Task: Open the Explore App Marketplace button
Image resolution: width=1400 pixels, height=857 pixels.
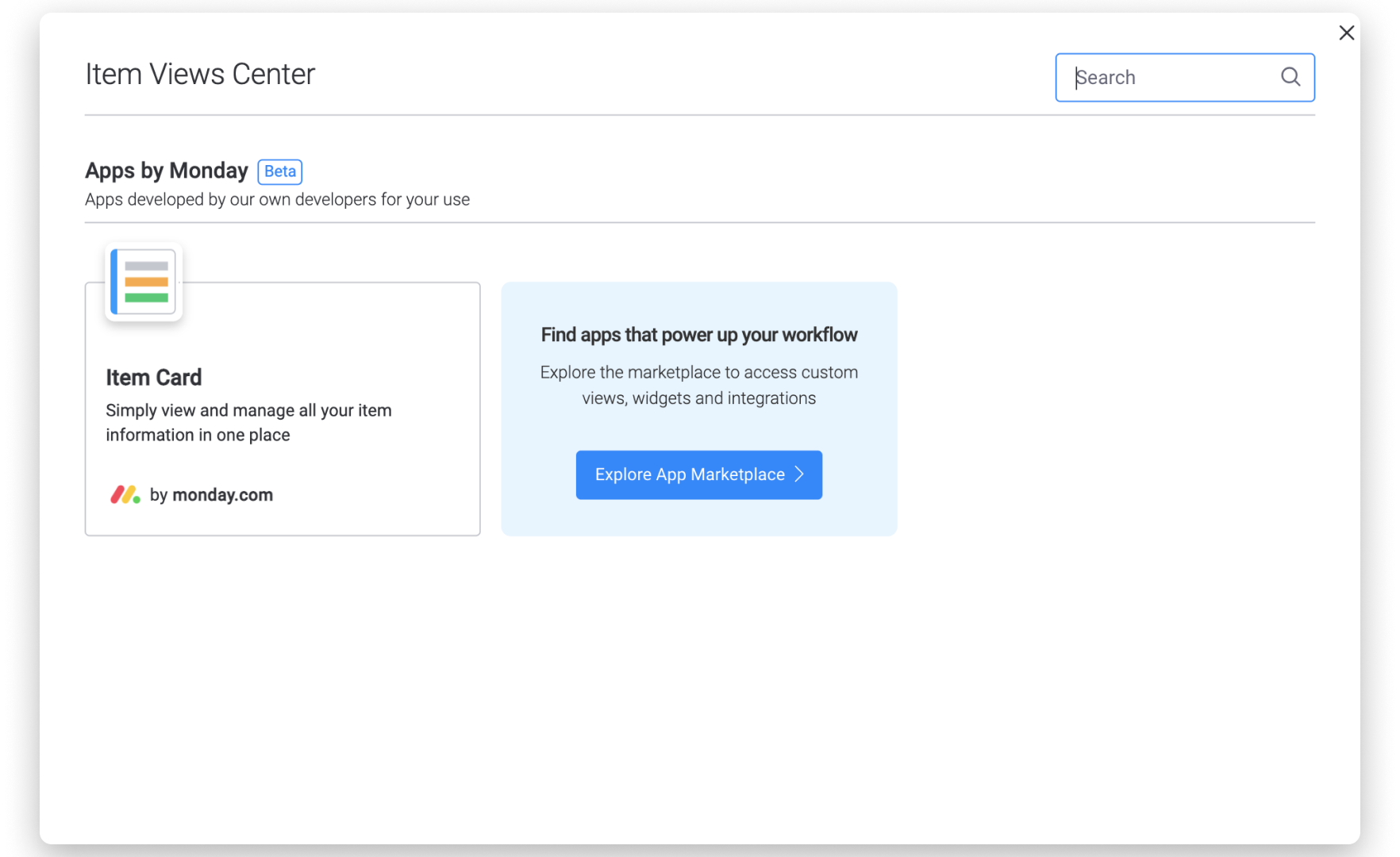Action: pyautogui.click(x=698, y=475)
